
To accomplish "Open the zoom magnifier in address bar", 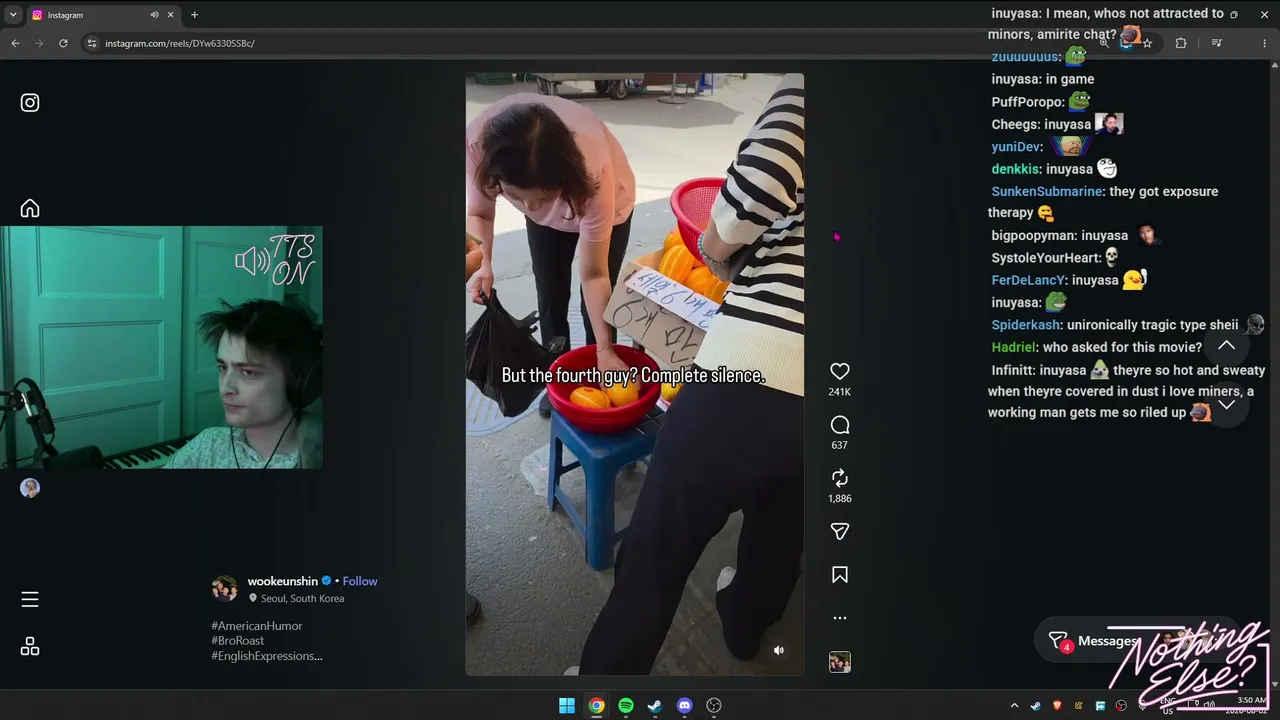I will click(x=1104, y=43).
